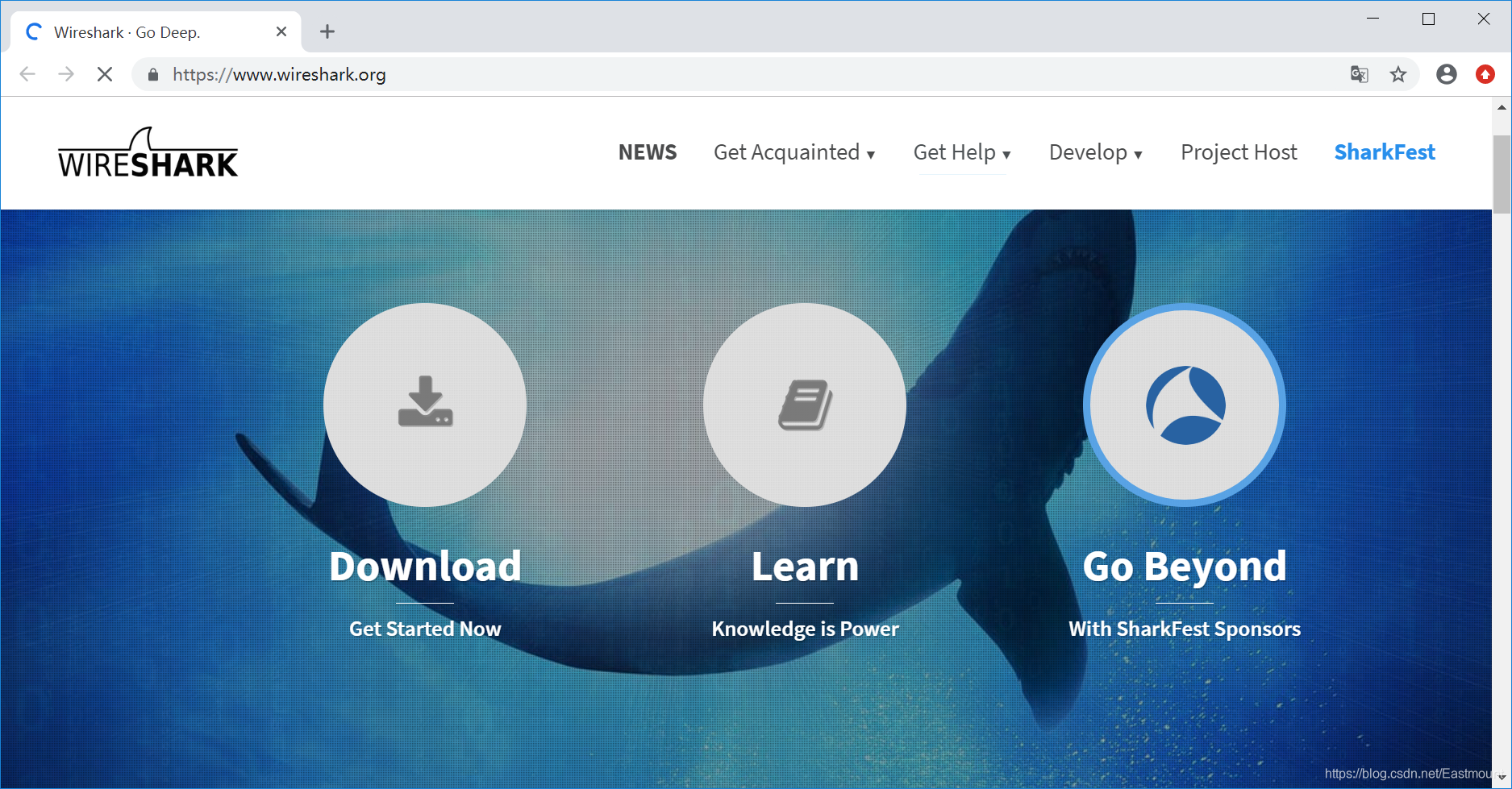Click the red update extension icon
The height and width of the screenshot is (789, 1512).
click(x=1485, y=74)
